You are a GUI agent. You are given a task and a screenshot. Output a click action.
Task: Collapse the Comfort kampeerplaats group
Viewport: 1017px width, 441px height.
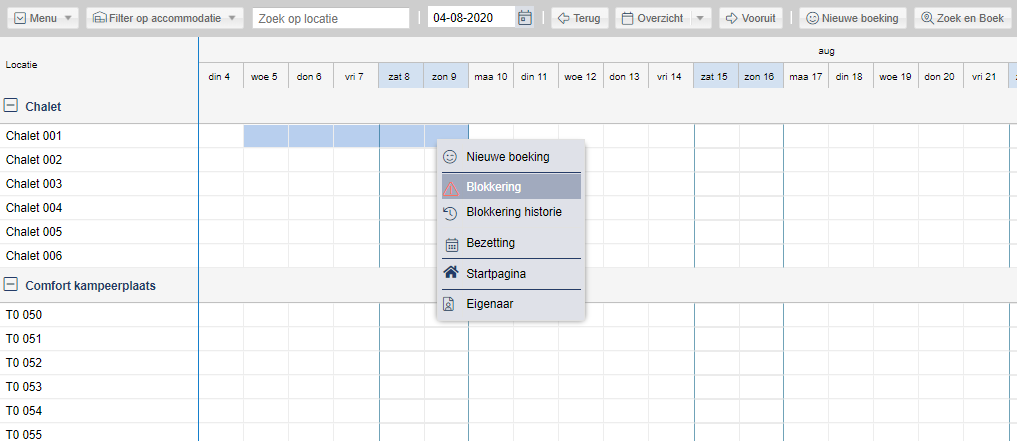tap(11, 285)
